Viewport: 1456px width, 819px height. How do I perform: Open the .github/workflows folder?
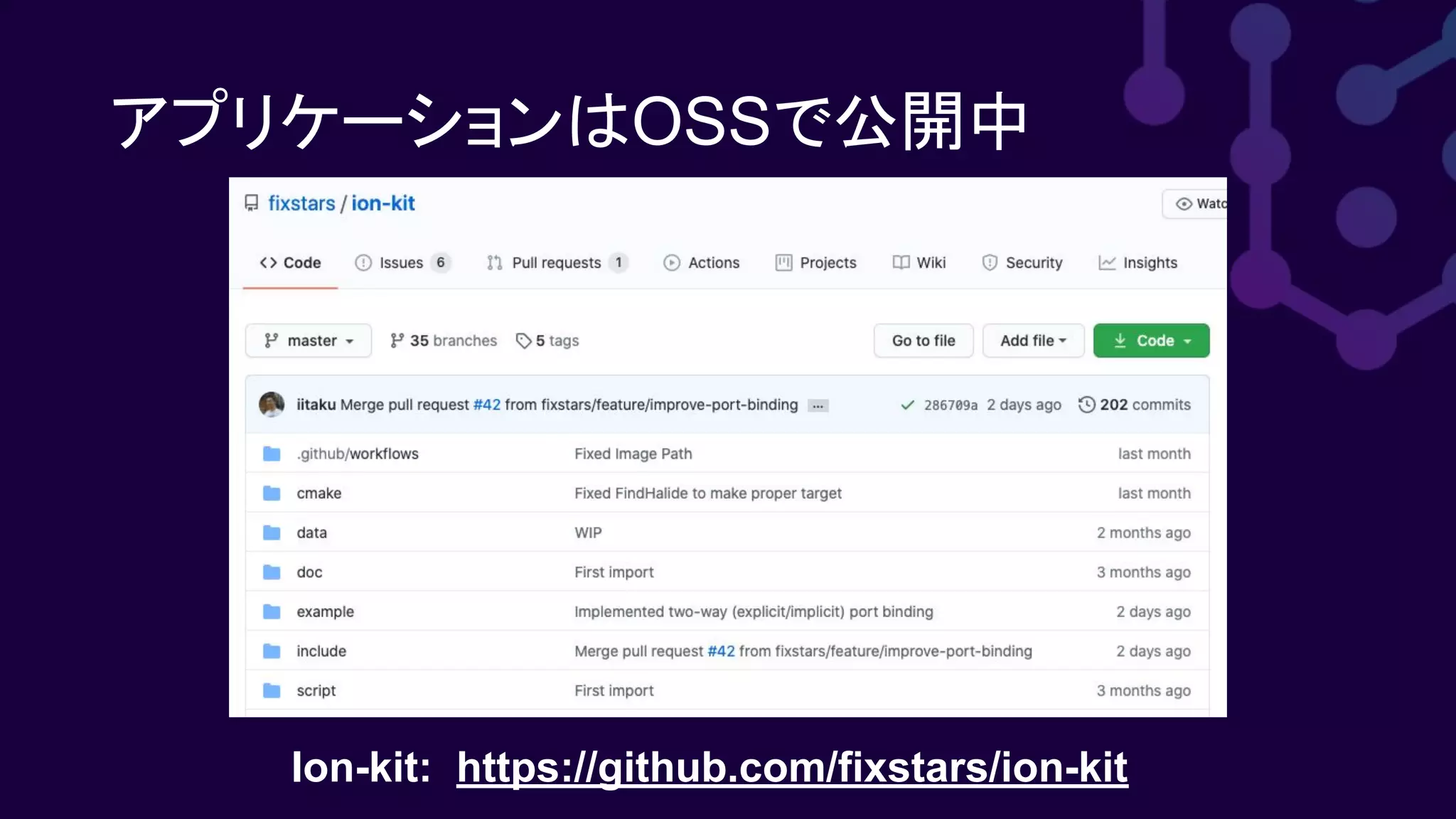[x=358, y=454]
